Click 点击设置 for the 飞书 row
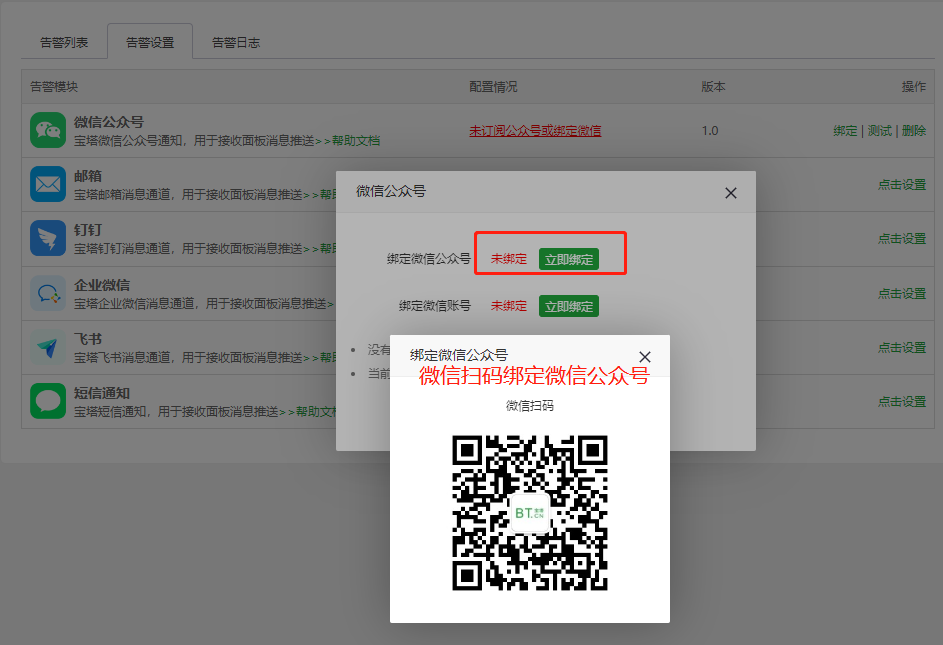The image size is (943, 645). click(902, 348)
